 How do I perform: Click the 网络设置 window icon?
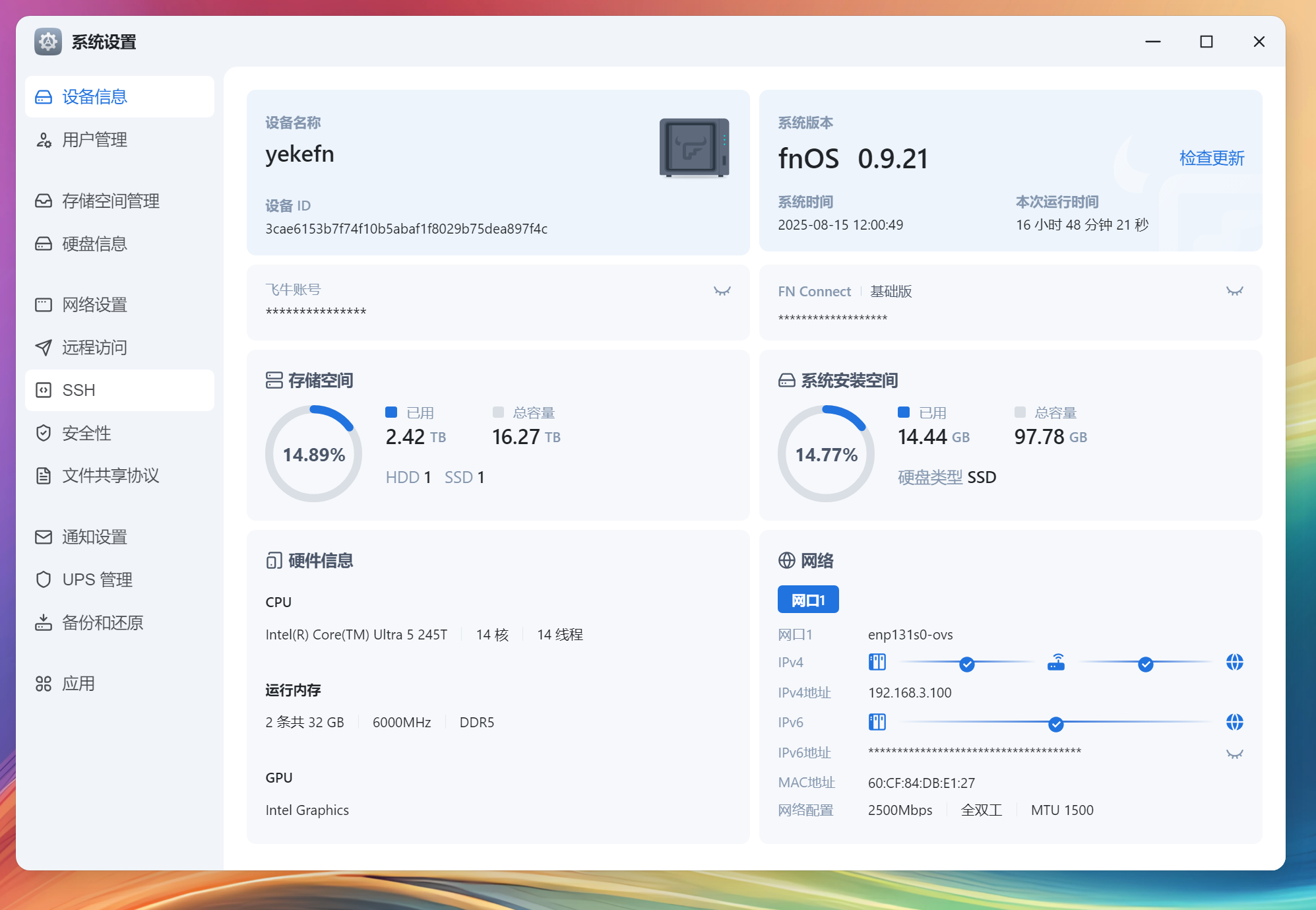pos(44,304)
